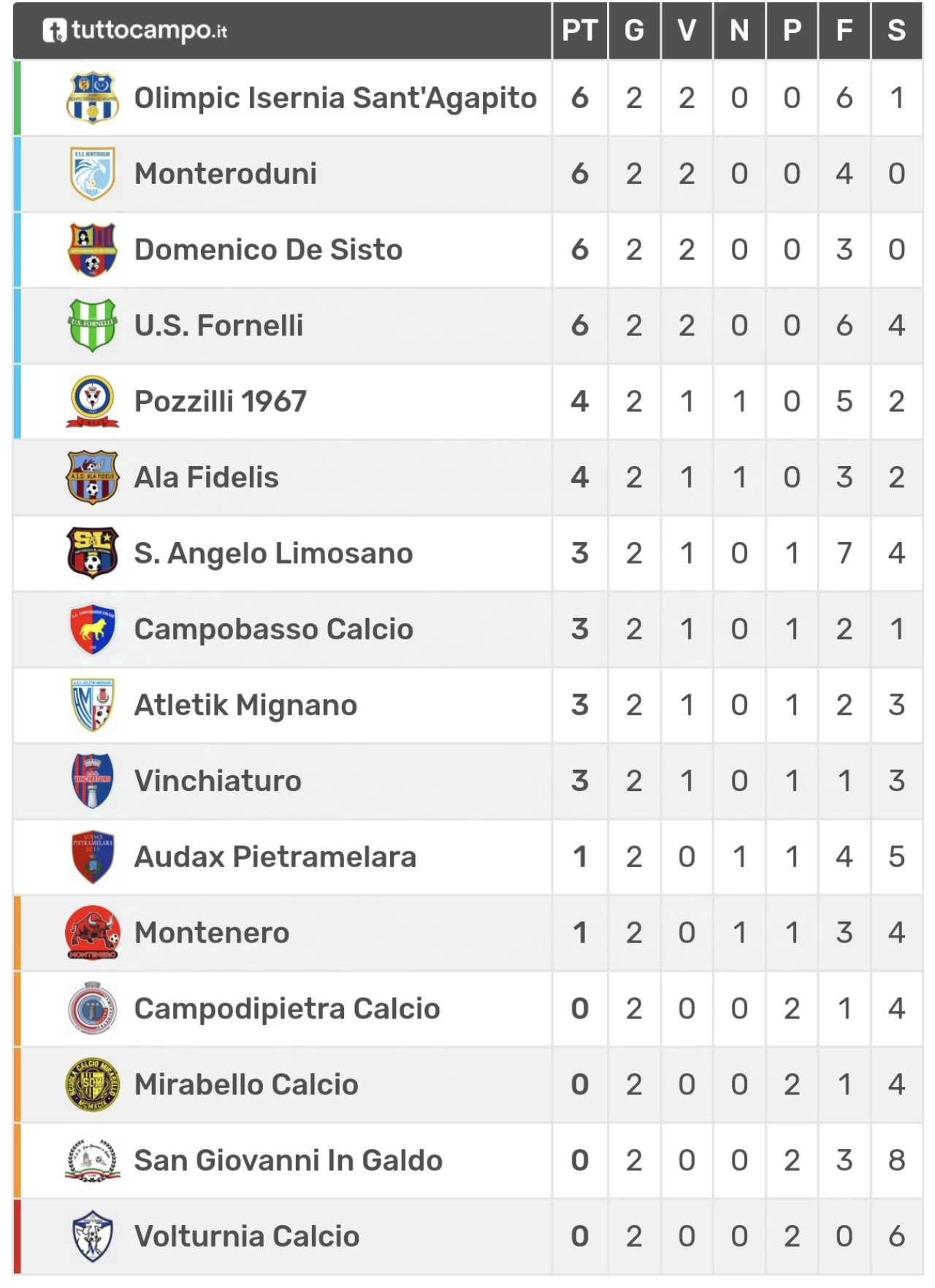Open the Domenico De Sisto team link
Image resolution: width=935 pixels, height=1288 pixels.
[x=268, y=250]
